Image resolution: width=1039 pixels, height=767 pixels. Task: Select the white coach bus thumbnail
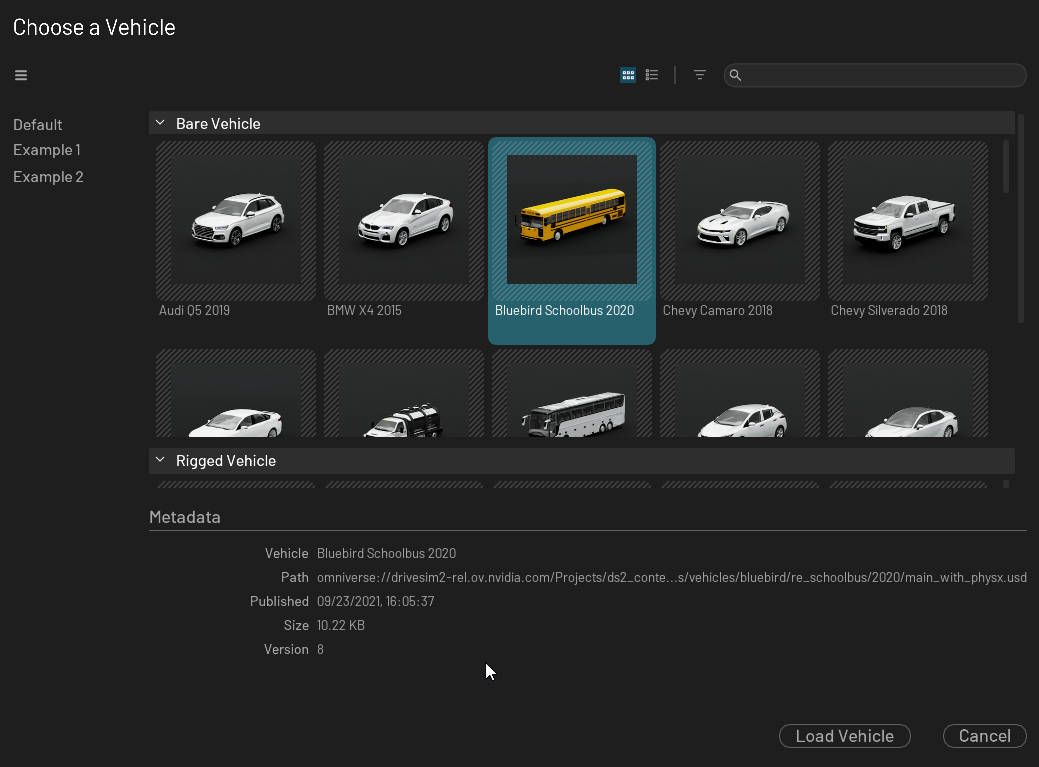[x=571, y=410]
